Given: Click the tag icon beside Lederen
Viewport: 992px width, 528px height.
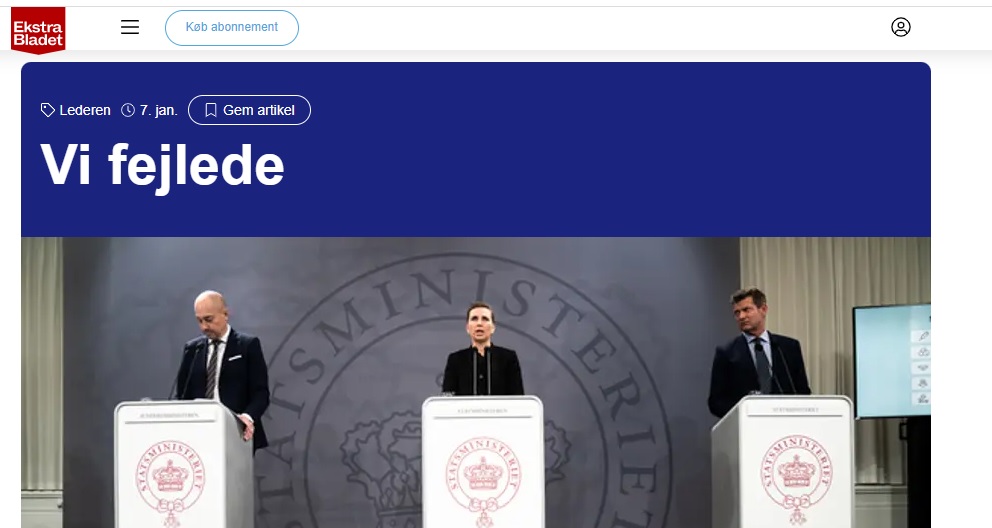Looking at the screenshot, I should point(47,110).
